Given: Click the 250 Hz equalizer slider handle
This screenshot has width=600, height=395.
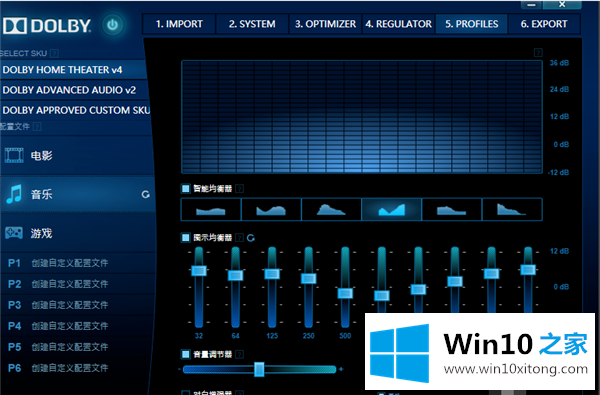Looking at the screenshot, I should click(x=308, y=278).
